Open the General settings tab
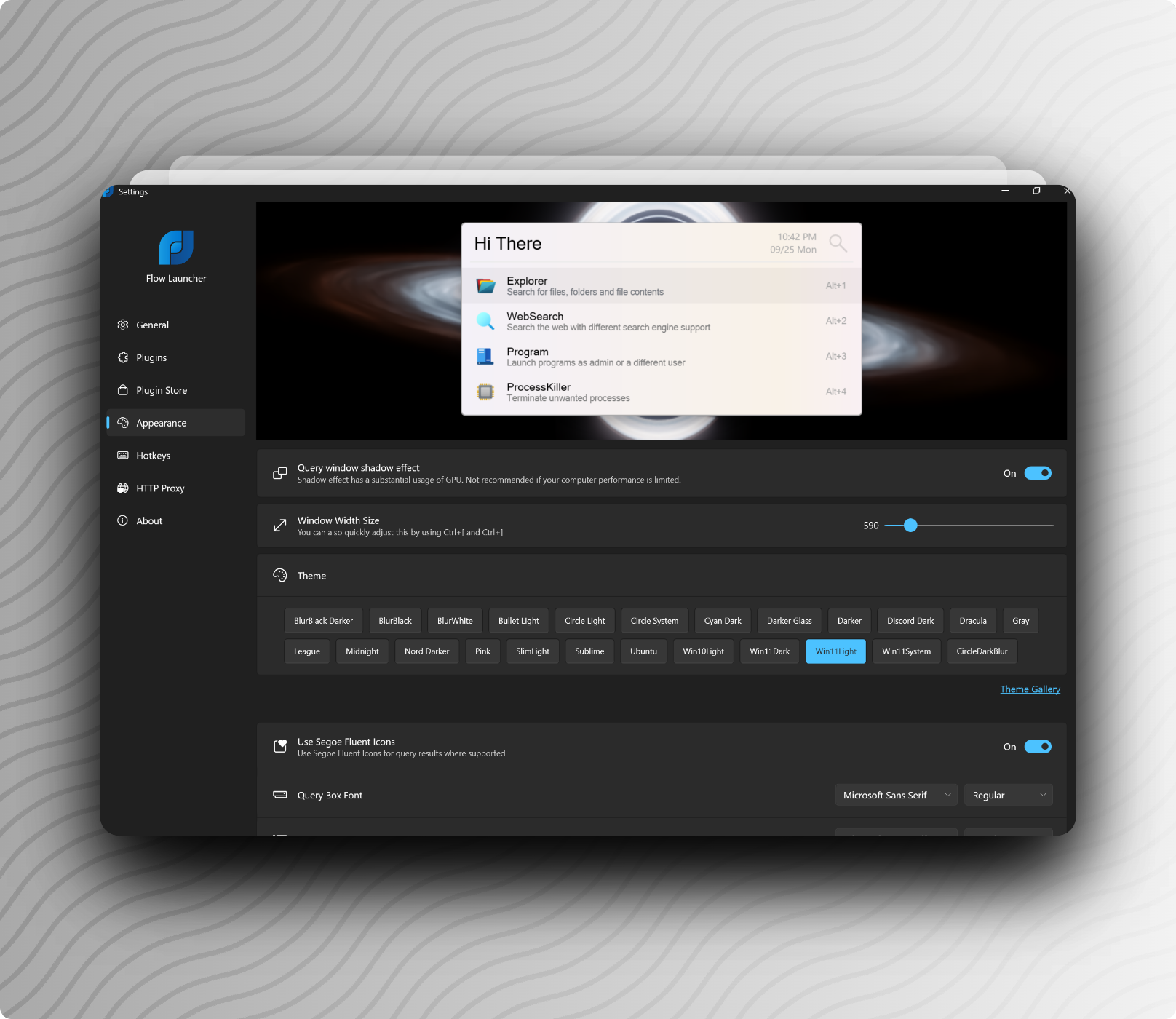 (176, 325)
